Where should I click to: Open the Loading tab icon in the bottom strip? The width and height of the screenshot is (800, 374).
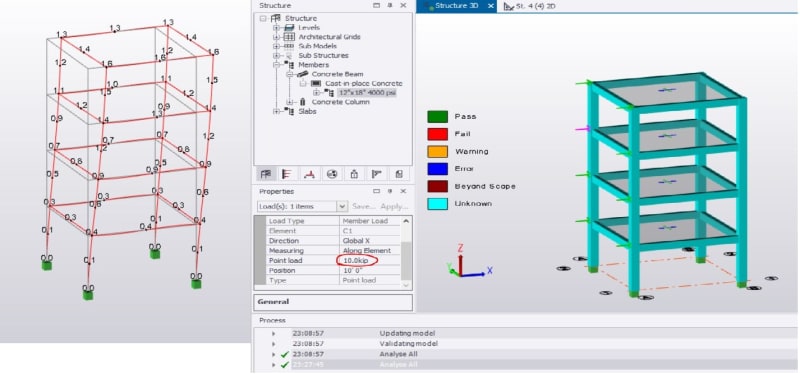[287, 174]
